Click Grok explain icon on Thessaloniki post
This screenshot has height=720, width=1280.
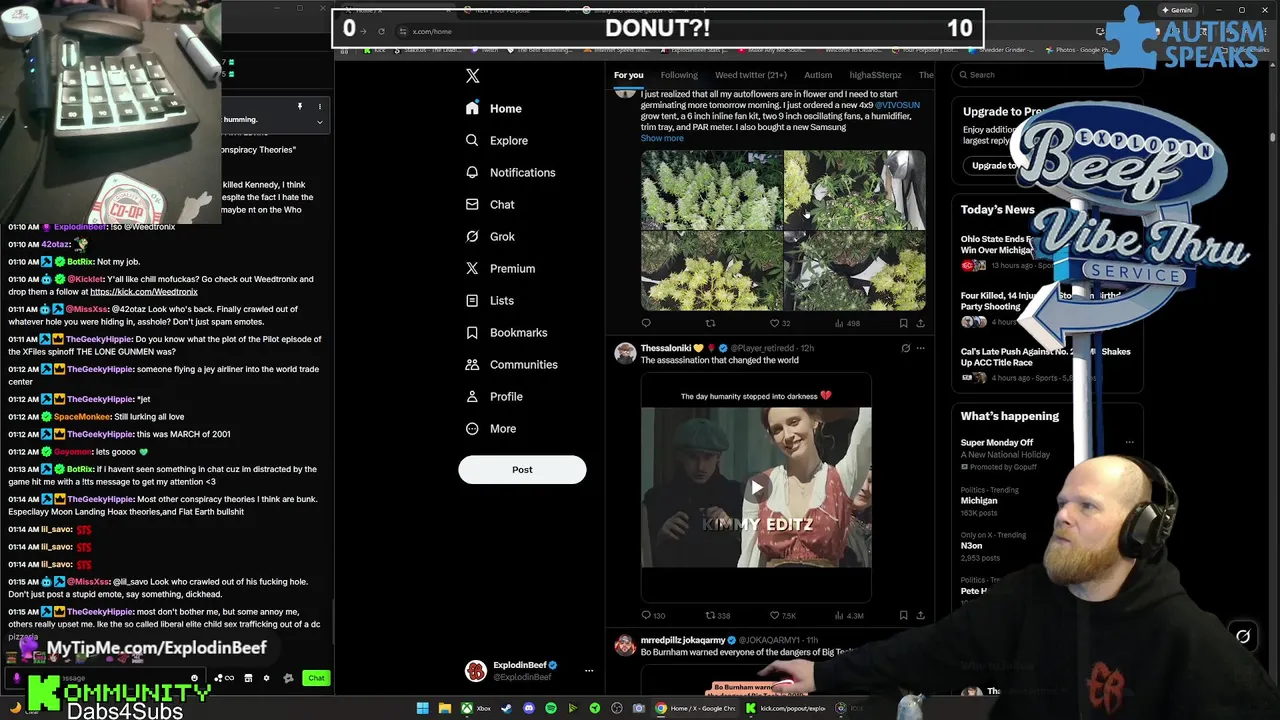tap(905, 348)
